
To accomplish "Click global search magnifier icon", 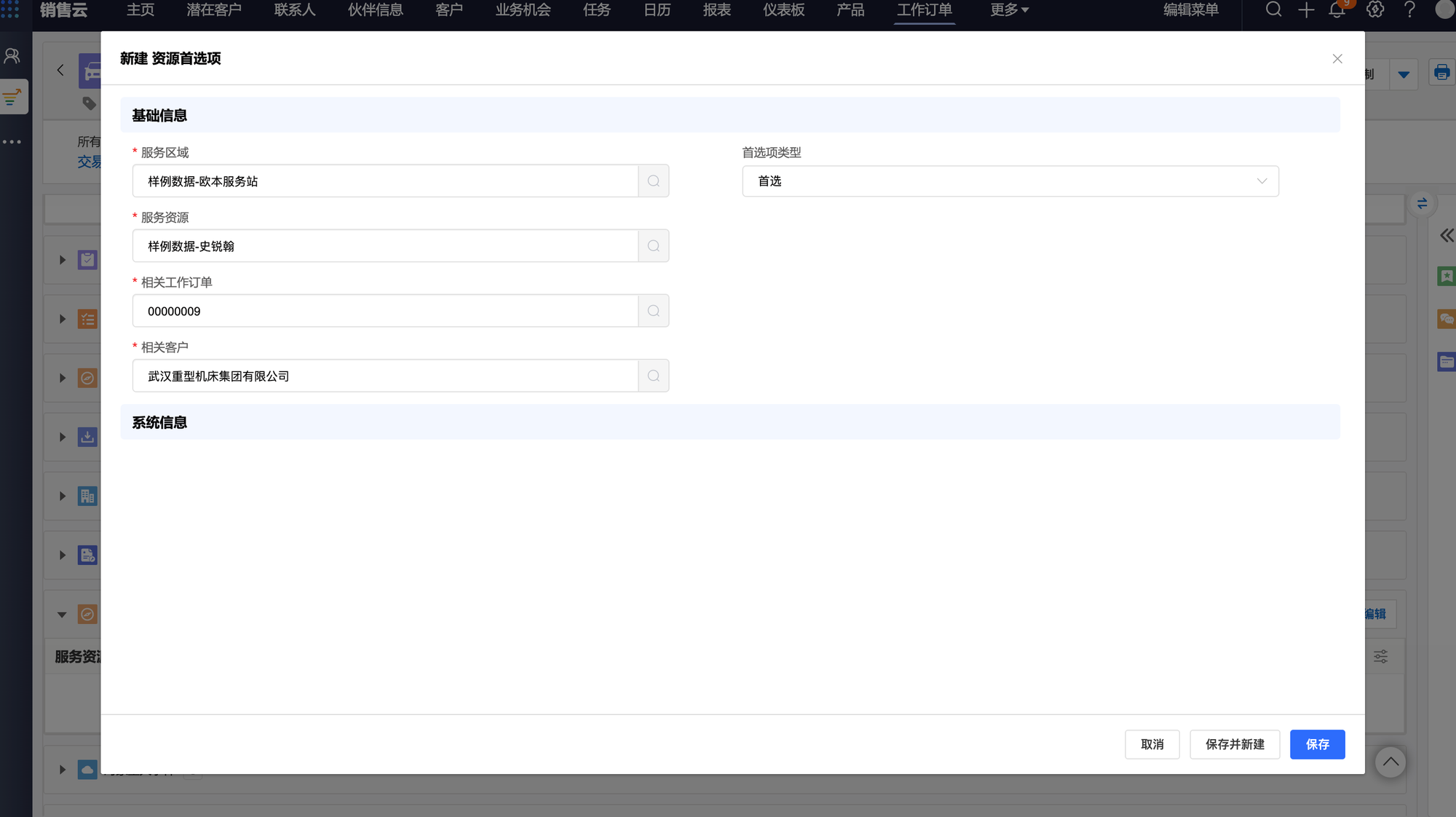I will (1273, 10).
